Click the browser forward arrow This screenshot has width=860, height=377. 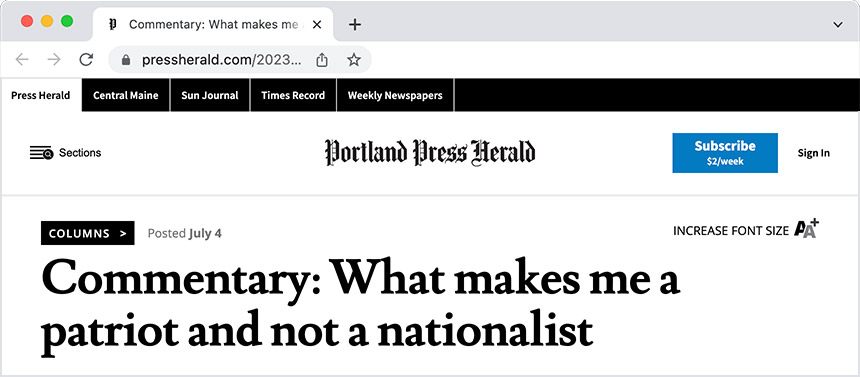(x=54, y=59)
